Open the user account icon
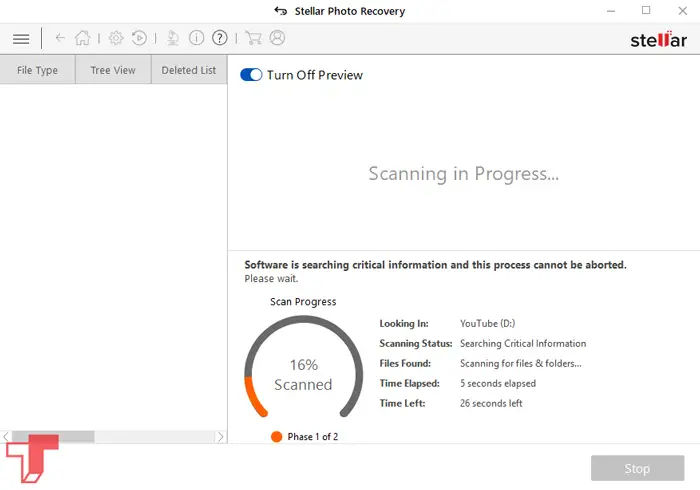This screenshot has width=700, height=490. pyautogui.click(x=277, y=38)
